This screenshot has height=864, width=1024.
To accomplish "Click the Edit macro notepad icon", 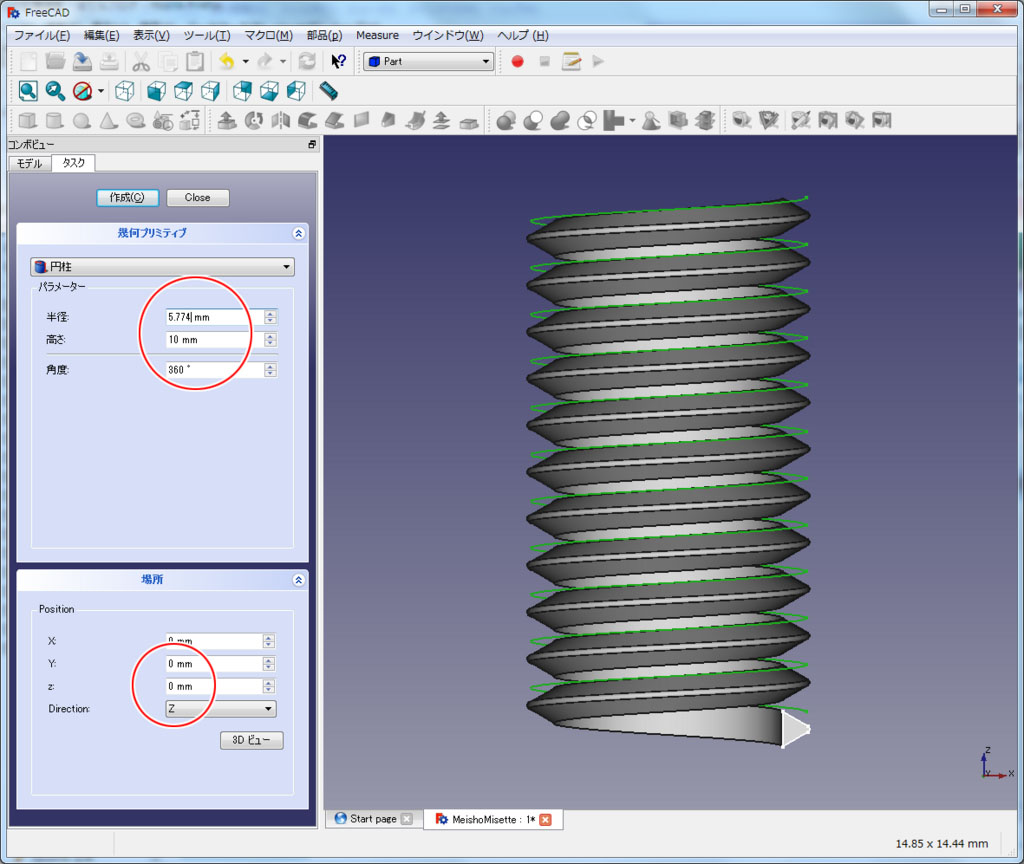I will click(x=571, y=61).
